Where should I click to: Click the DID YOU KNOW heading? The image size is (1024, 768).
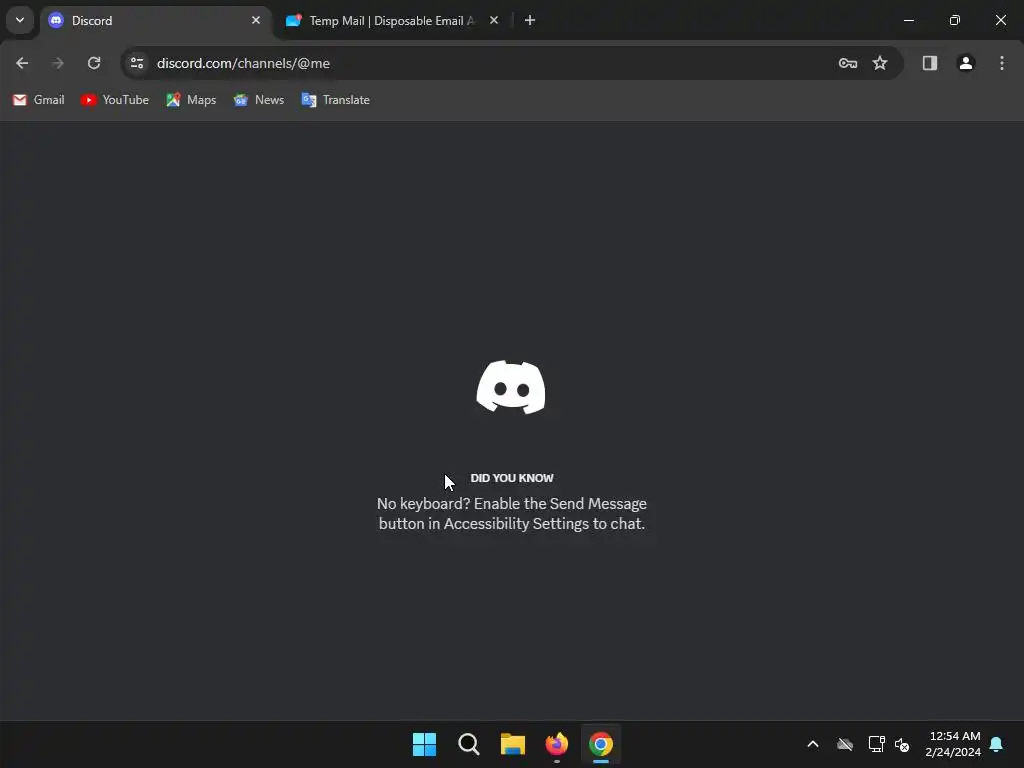coord(512,478)
